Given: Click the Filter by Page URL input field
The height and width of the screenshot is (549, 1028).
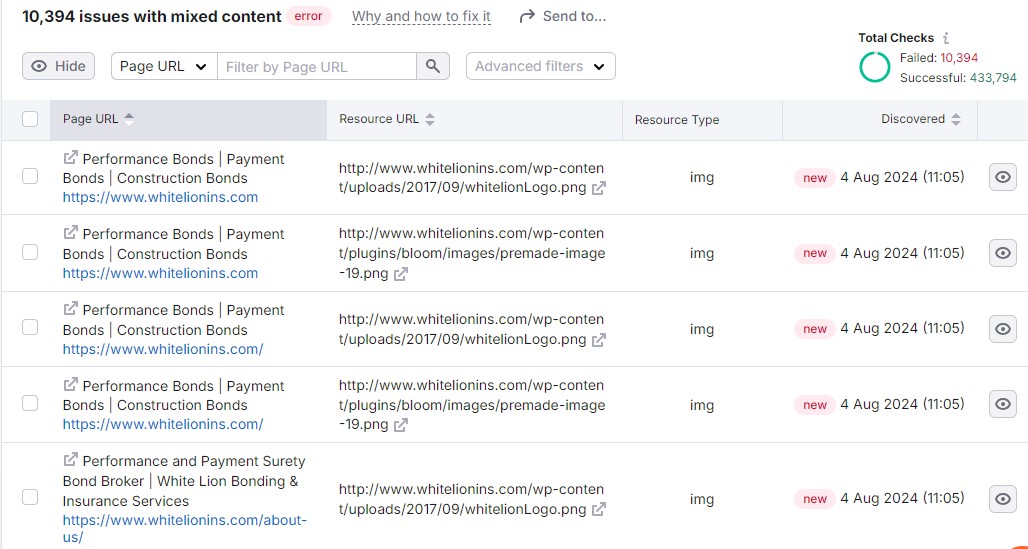Looking at the screenshot, I should pos(316,66).
